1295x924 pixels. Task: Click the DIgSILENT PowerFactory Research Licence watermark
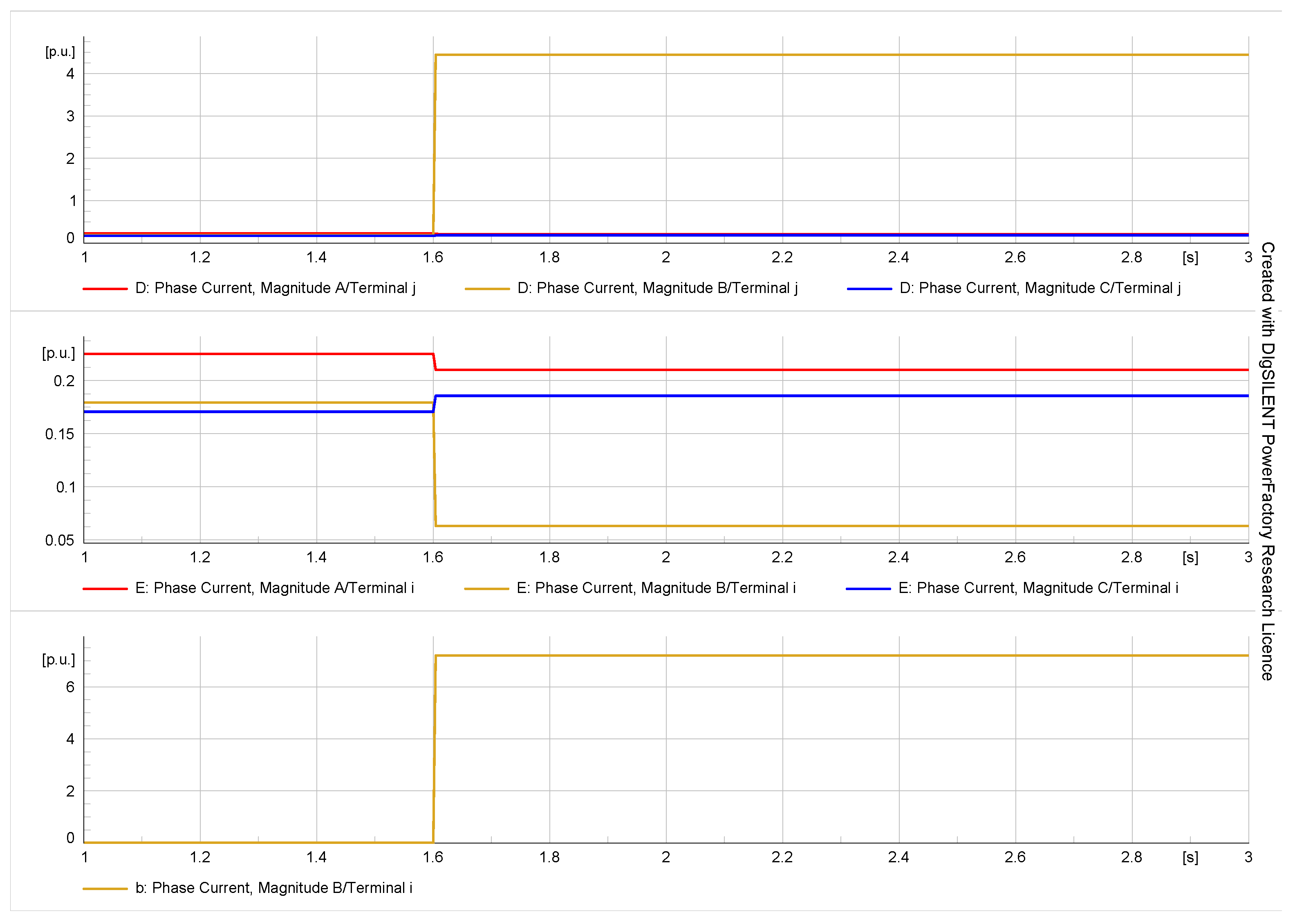click(1268, 461)
